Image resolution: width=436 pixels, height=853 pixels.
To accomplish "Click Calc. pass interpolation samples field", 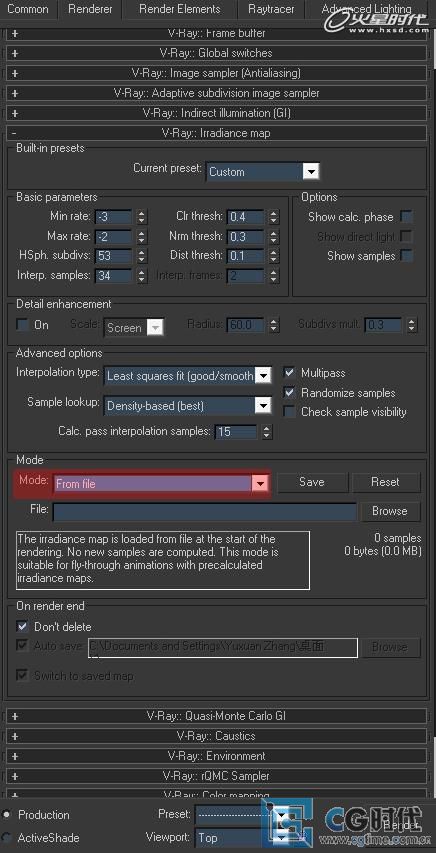I will pos(236,432).
